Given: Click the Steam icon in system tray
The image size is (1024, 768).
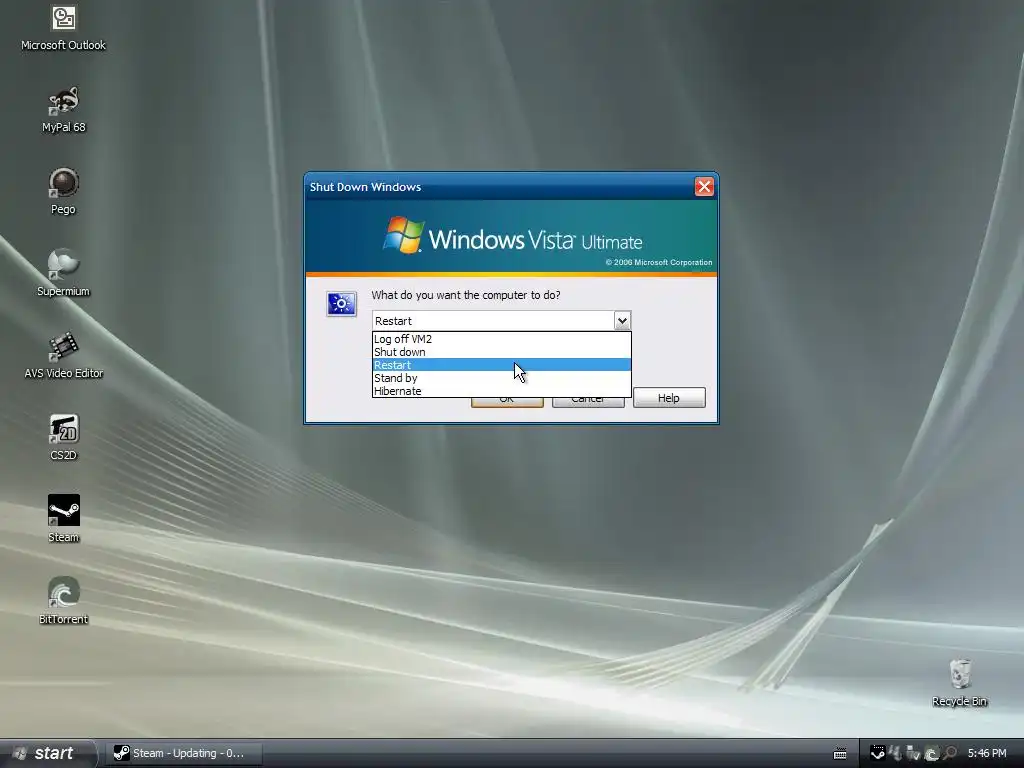Looking at the screenshot, I should click(878, 753).
